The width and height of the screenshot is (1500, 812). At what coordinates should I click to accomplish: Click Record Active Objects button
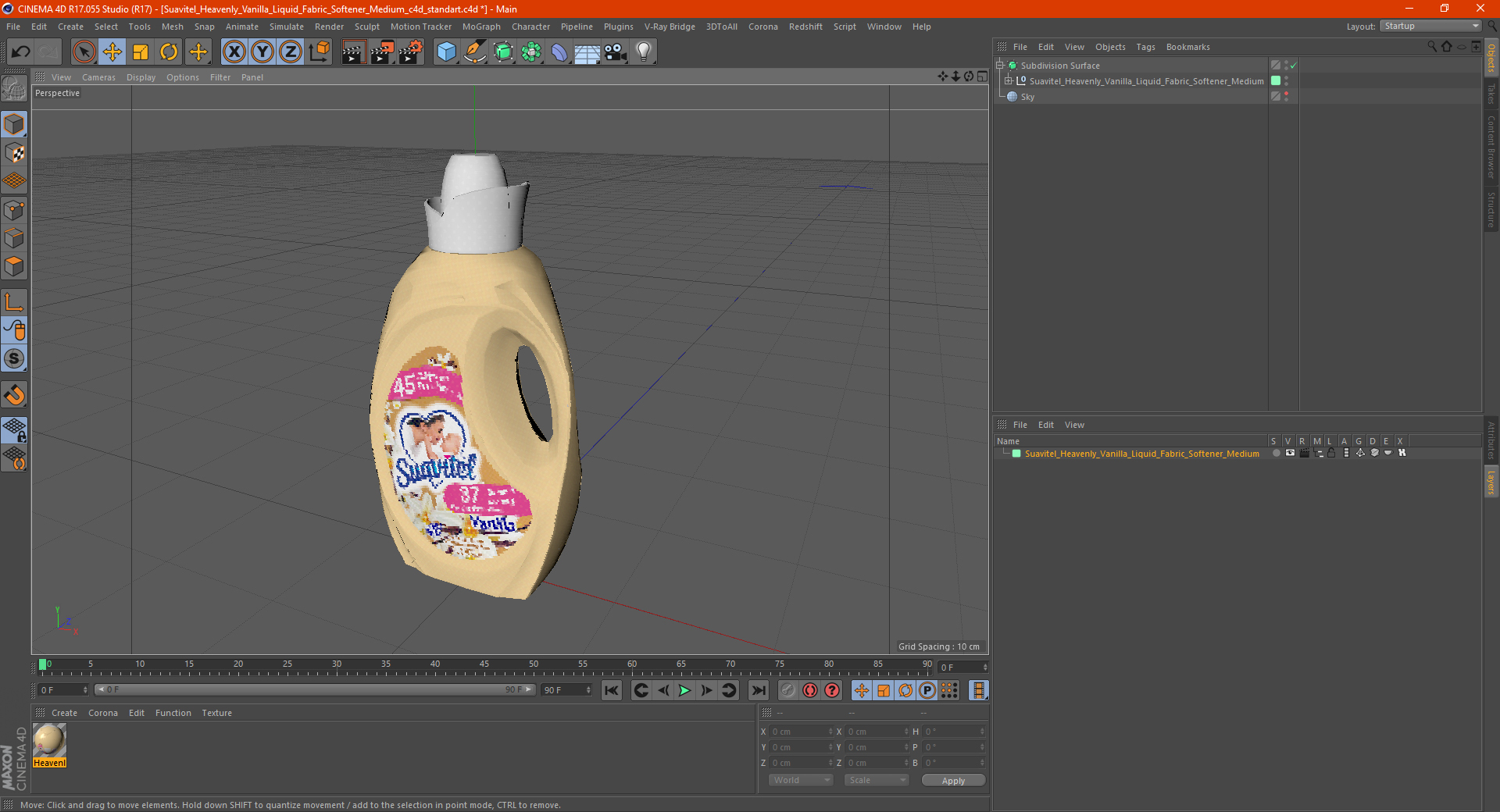point(788,690)
